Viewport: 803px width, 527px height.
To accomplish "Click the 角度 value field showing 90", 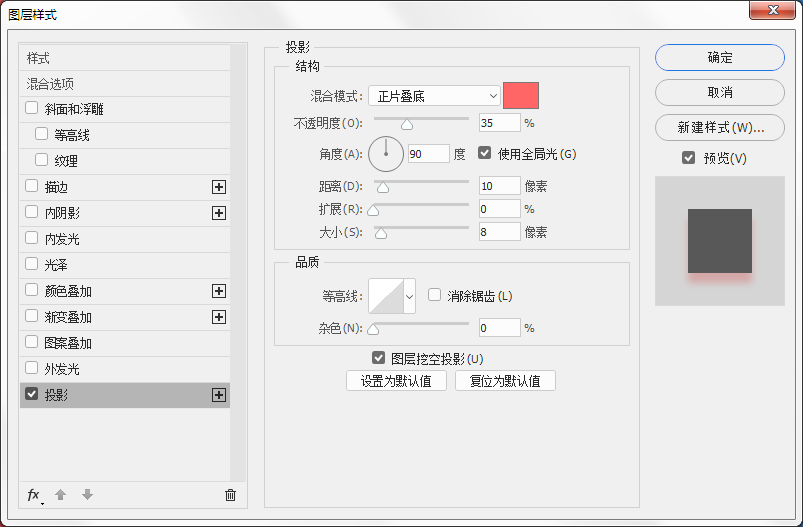I will tap(429, 154).
